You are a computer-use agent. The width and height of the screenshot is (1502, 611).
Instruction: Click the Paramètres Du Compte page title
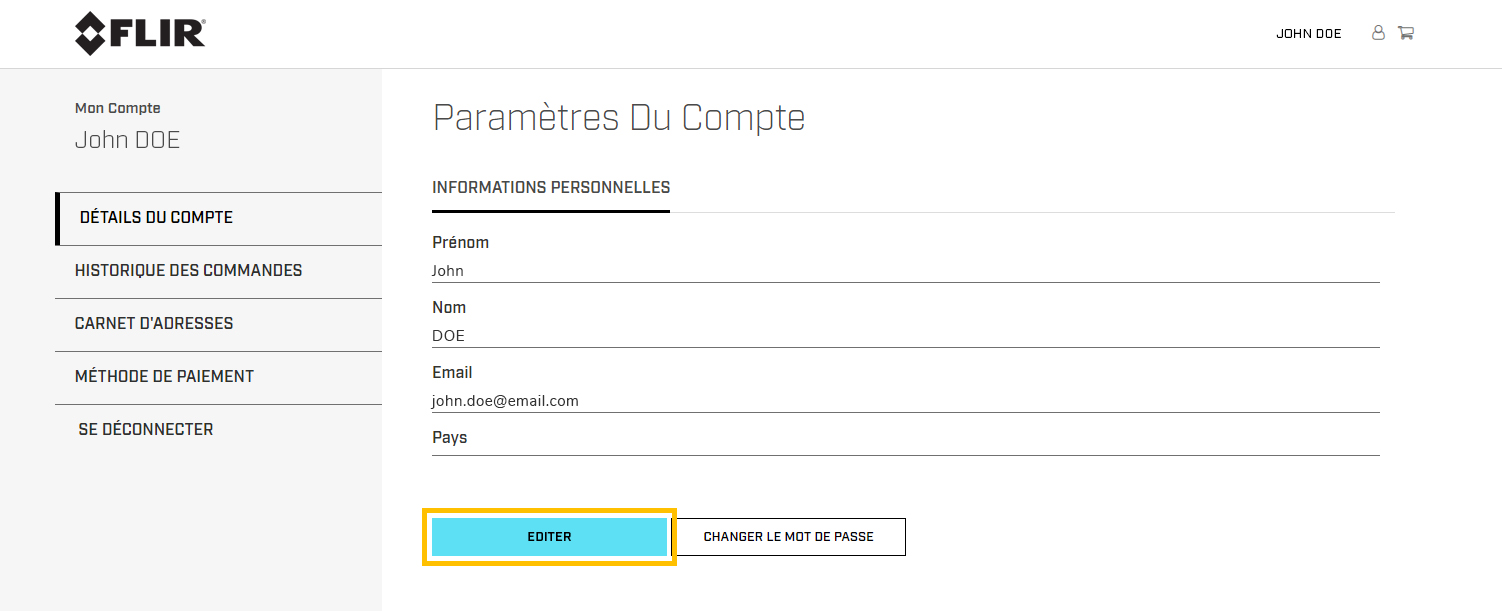(x=618, y=118)
